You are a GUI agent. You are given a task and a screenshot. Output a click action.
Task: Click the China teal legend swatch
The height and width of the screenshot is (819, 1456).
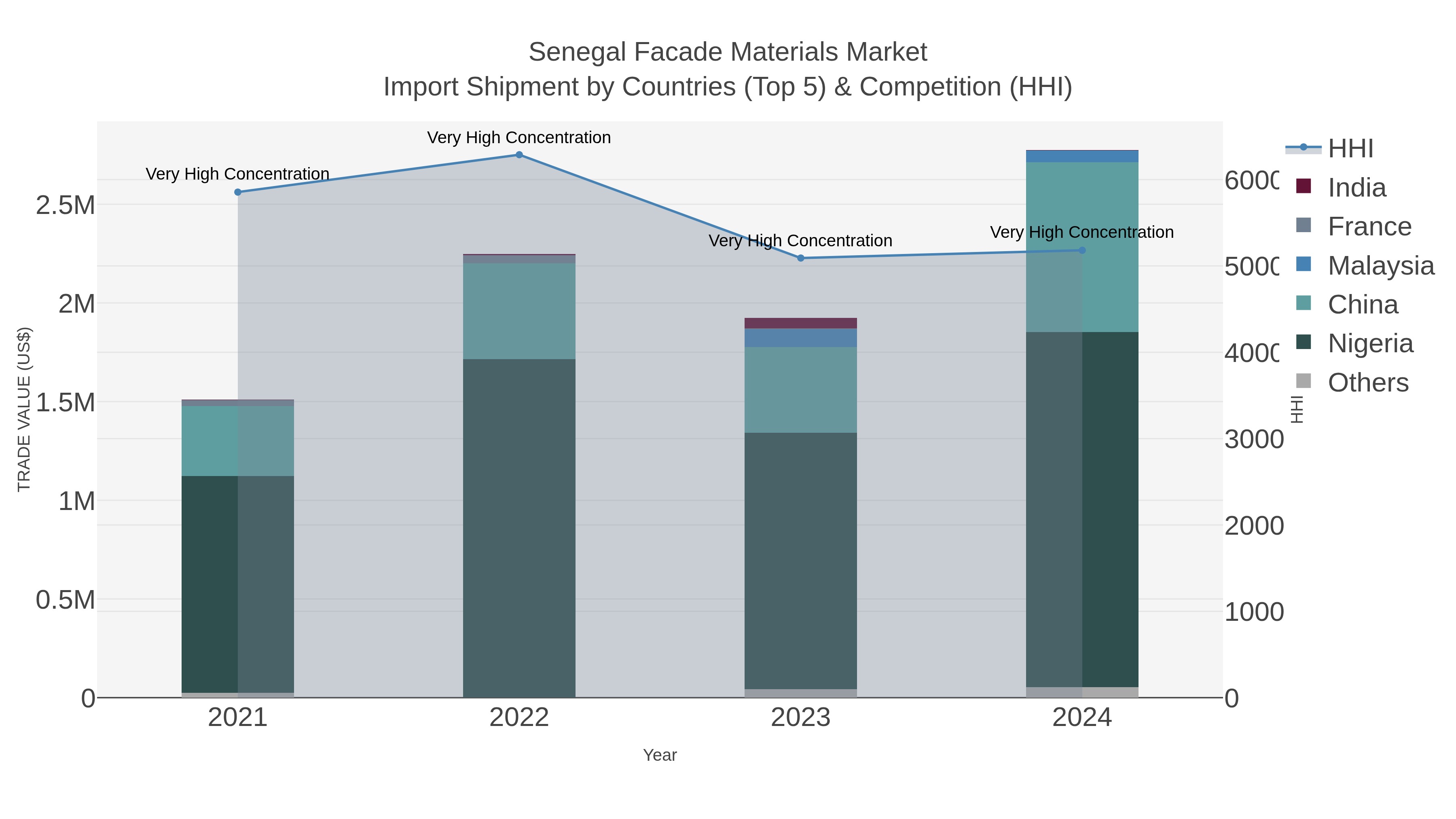pos(1304,303)
